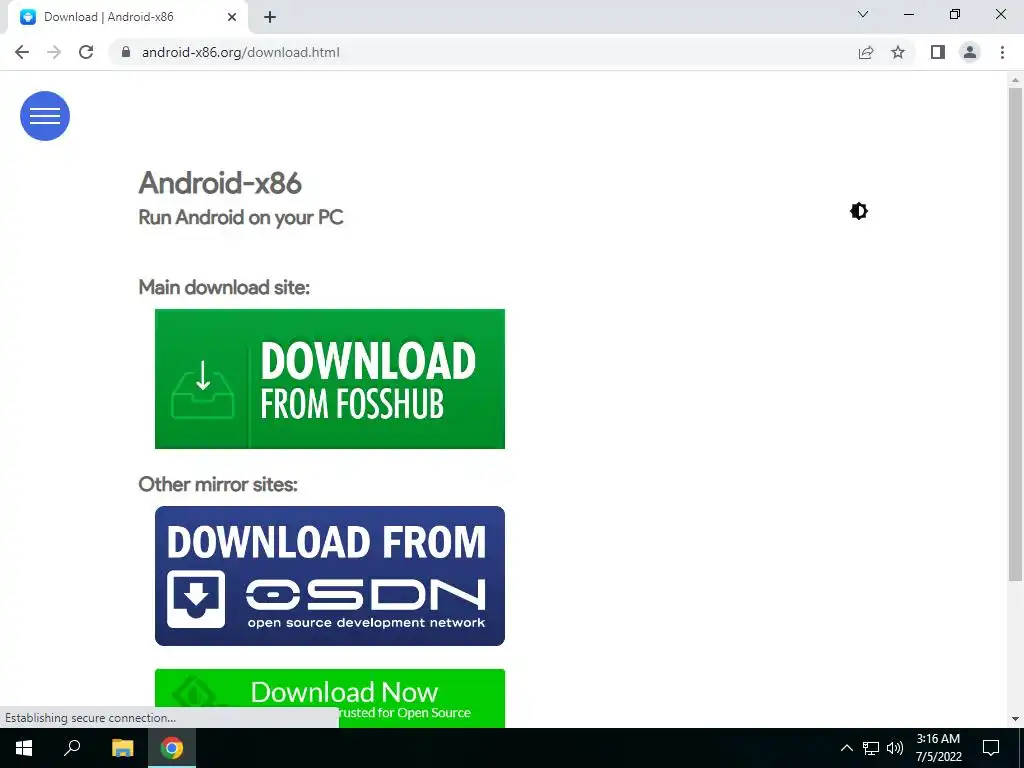Open the Windows Start menu
Screen dimensions: 1024x768
(x=24, y=748)
